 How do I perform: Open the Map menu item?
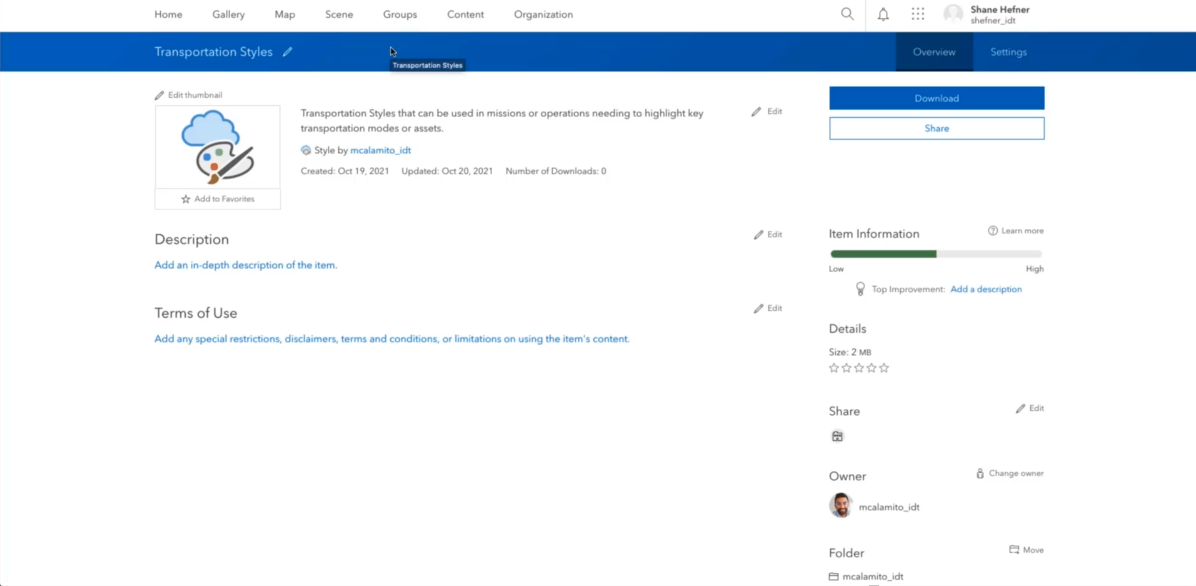[x=285, y=14]
